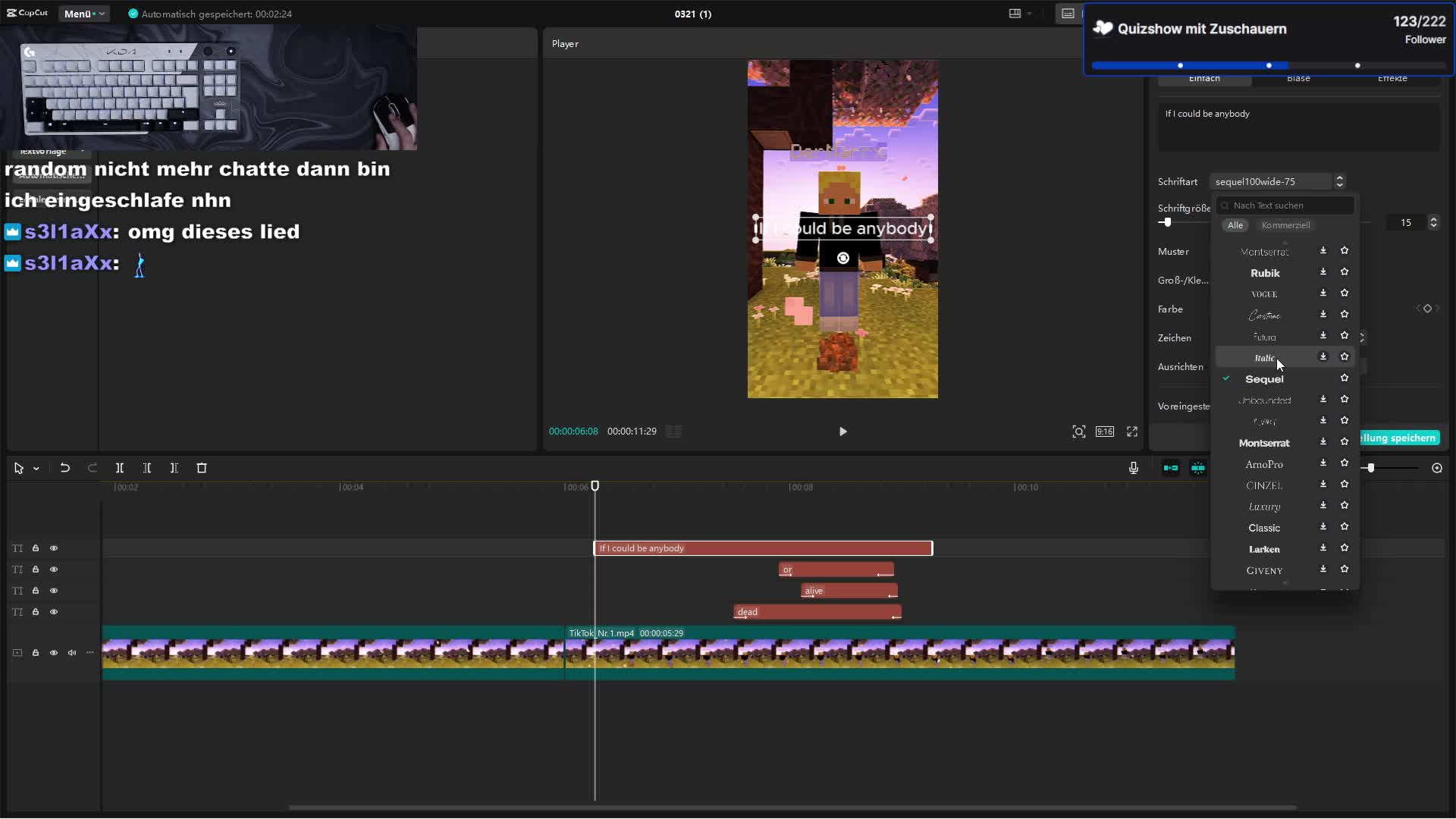The height and width of the screenshot is (819, 1456).
Task: Filter the font list by 'Kommerziell'
Action: (1285, 225)
